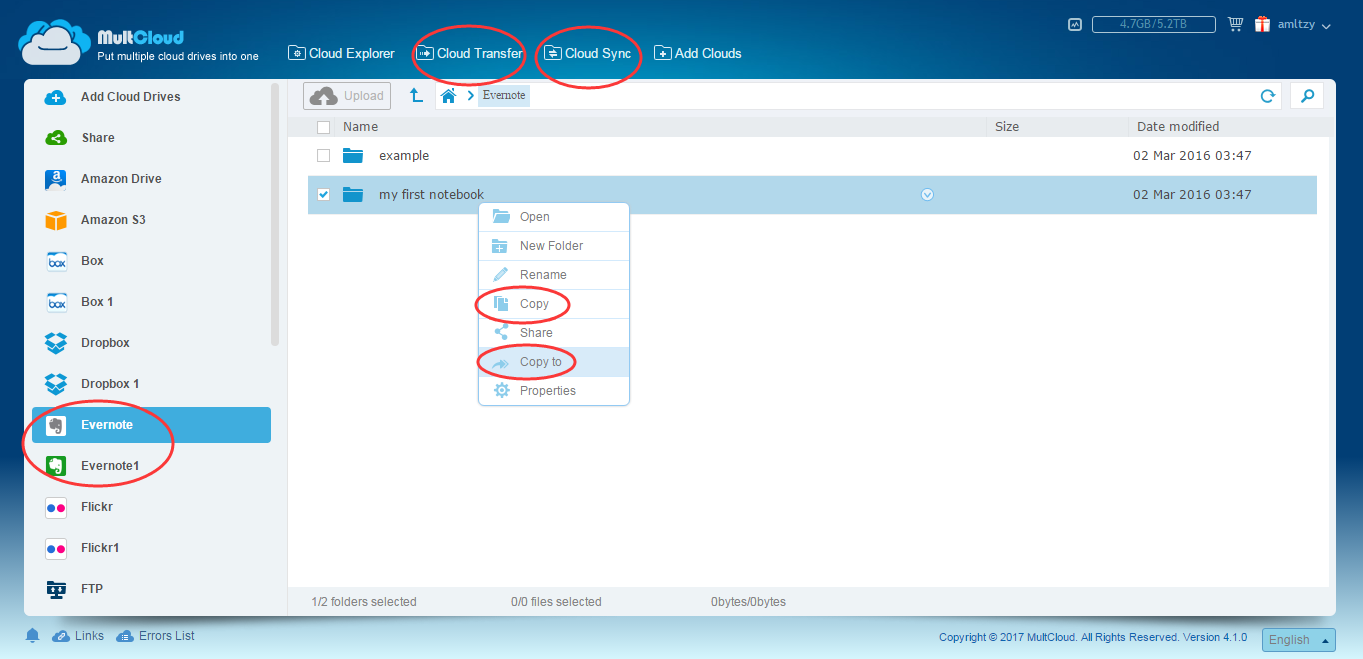Switch to Cloud Sync tab
The width and height of the screenshot is (1363, 659).
point(588,53)
